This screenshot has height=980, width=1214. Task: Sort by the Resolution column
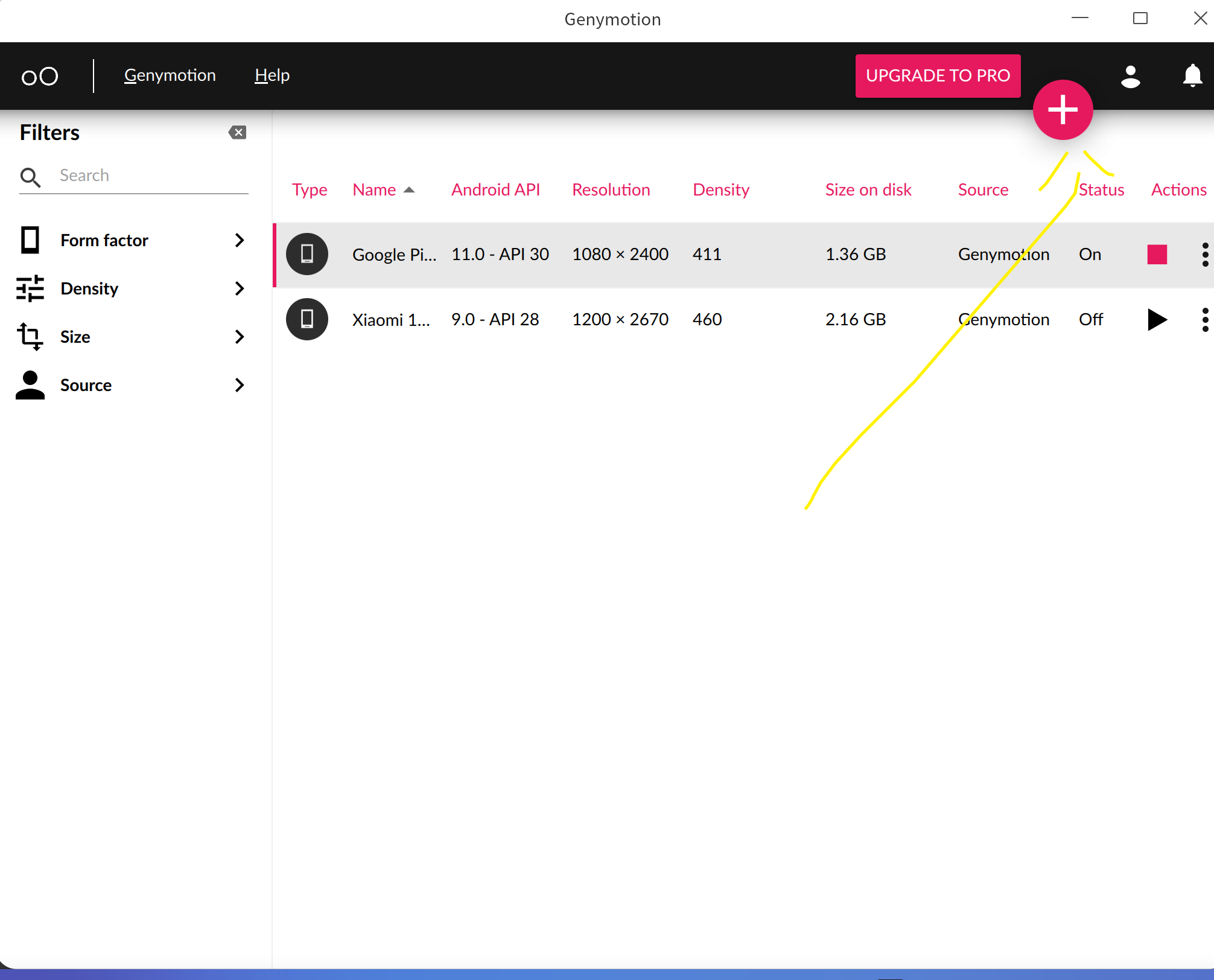pos(611,189)
